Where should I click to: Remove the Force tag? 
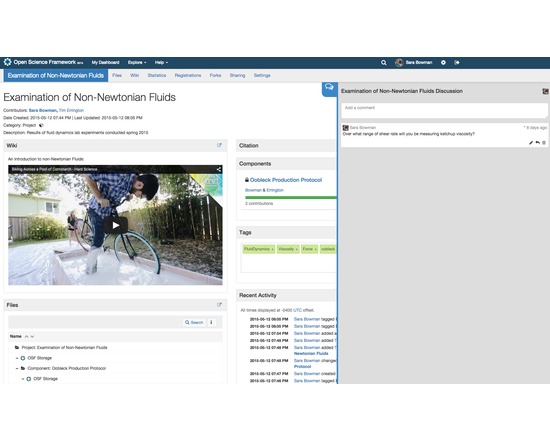(x=315, y=249)
